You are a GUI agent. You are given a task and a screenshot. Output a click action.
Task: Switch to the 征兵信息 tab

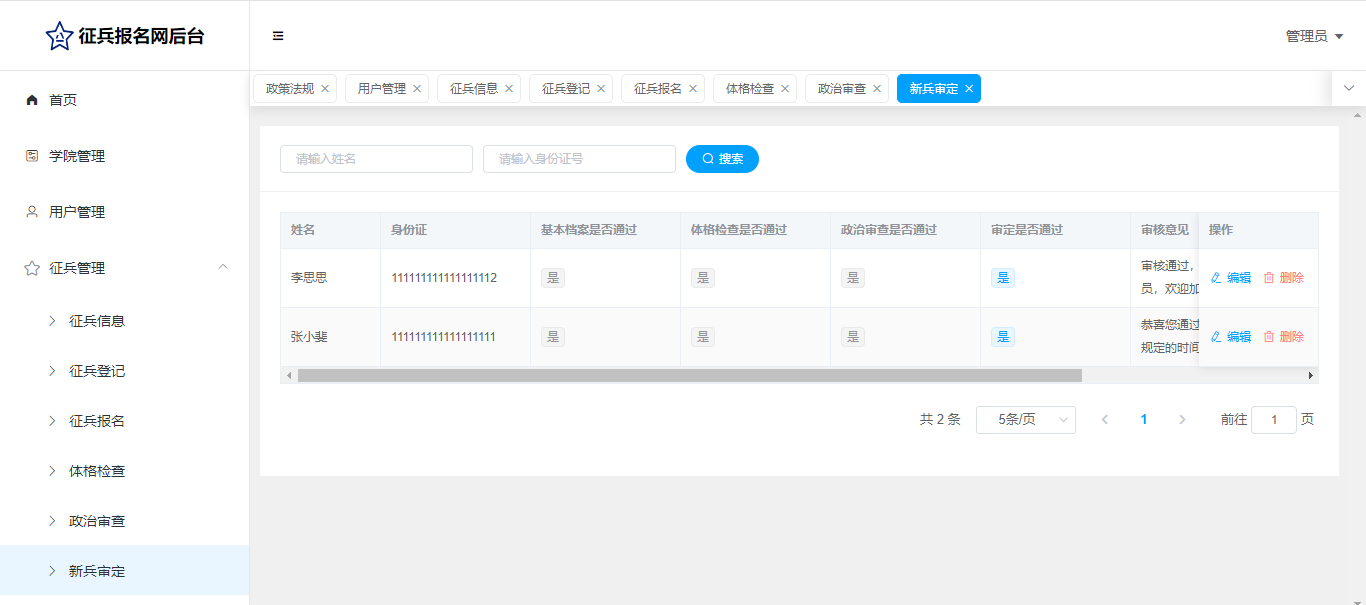(x=473, y=89)
